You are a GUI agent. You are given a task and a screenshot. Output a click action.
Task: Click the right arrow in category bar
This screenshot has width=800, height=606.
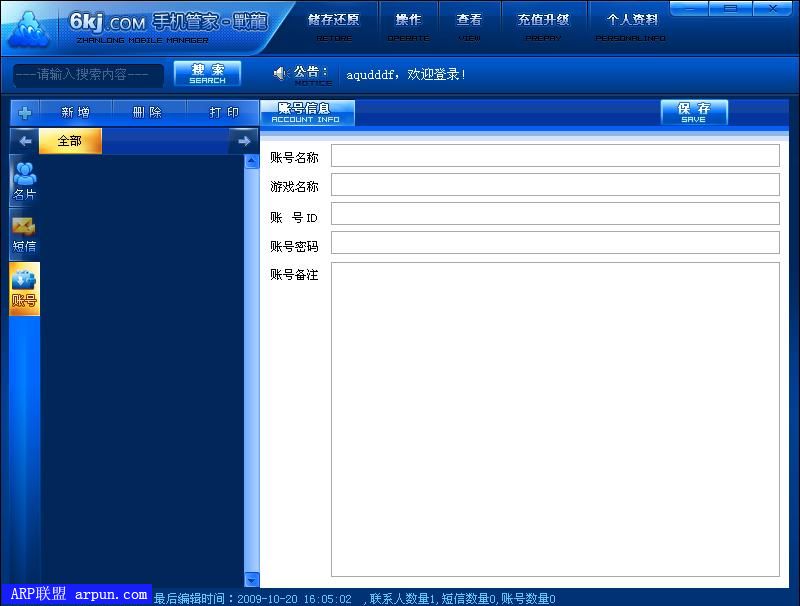click(x=244, y=141)
